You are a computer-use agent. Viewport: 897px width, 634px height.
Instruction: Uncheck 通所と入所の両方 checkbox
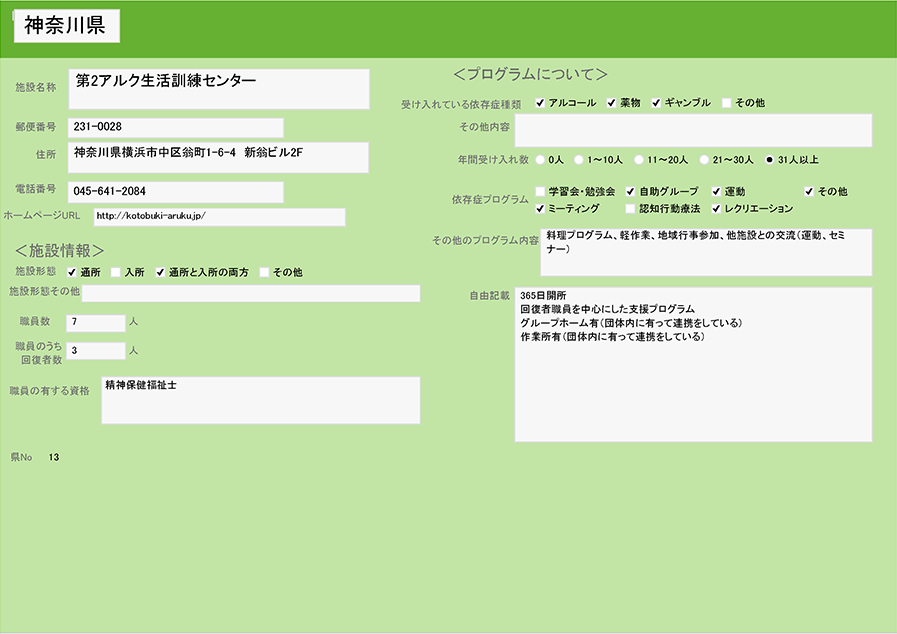[x=160, y=272]
